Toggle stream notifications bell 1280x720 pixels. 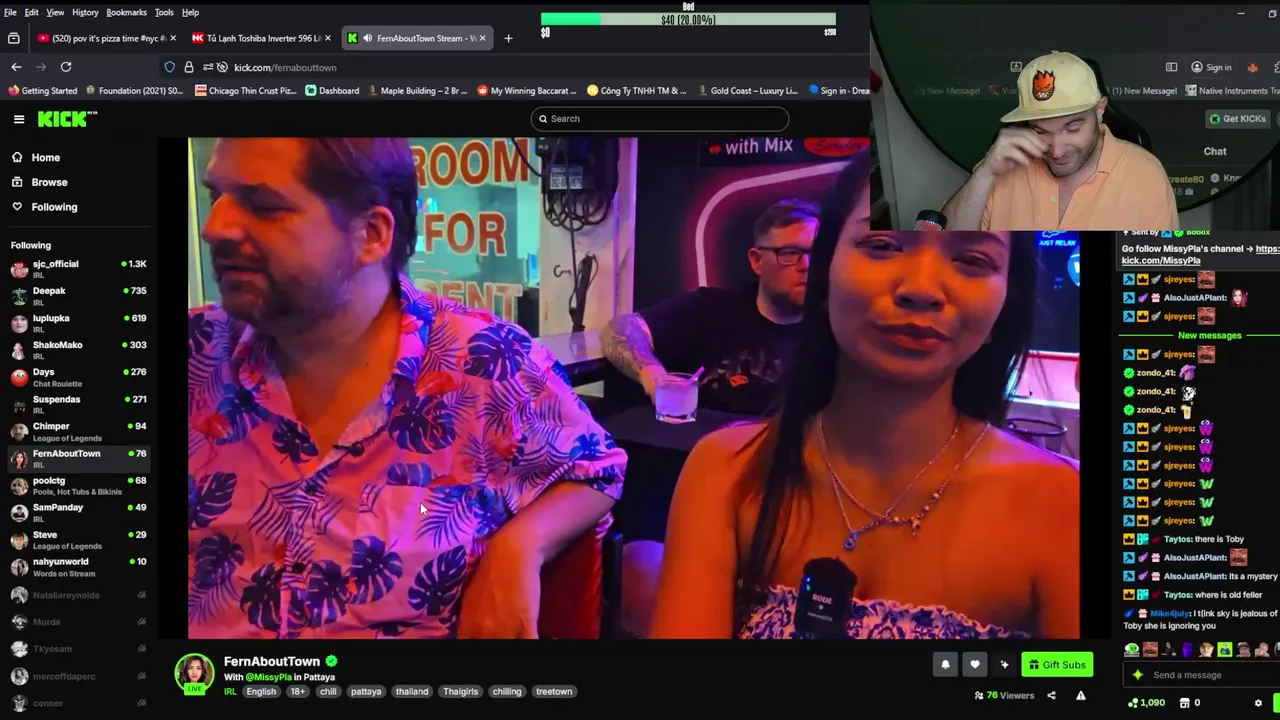pos(945,664)
